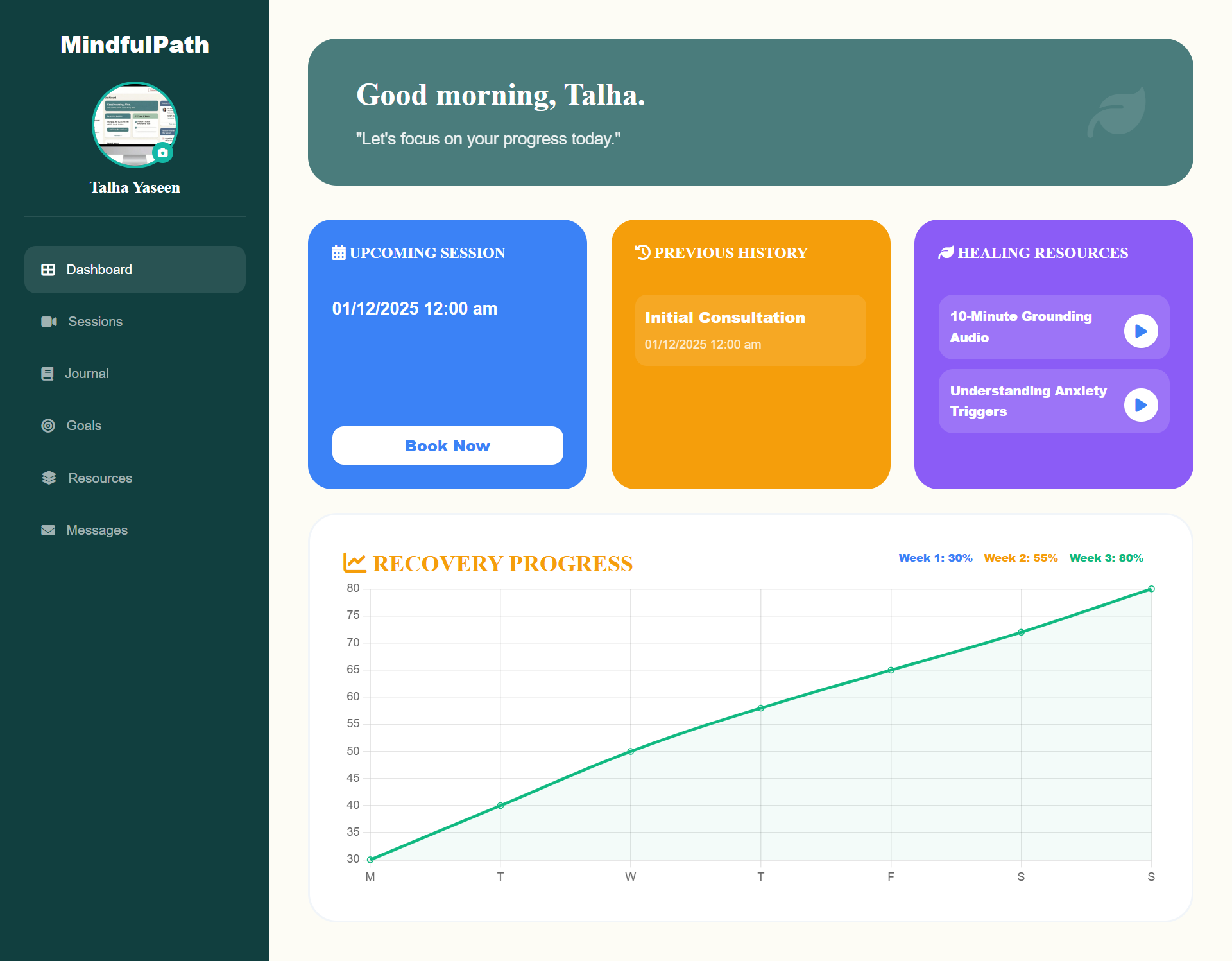Open the Sessions menu item
This screenshot has width=1232, height=961.
click(x=95, y=322)
